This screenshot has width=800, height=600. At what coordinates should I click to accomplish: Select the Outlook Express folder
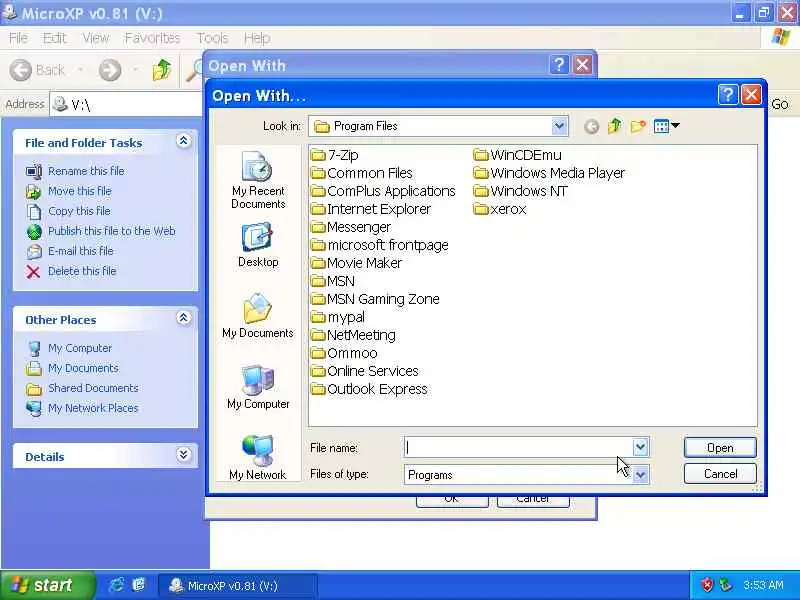coord(369,389)
